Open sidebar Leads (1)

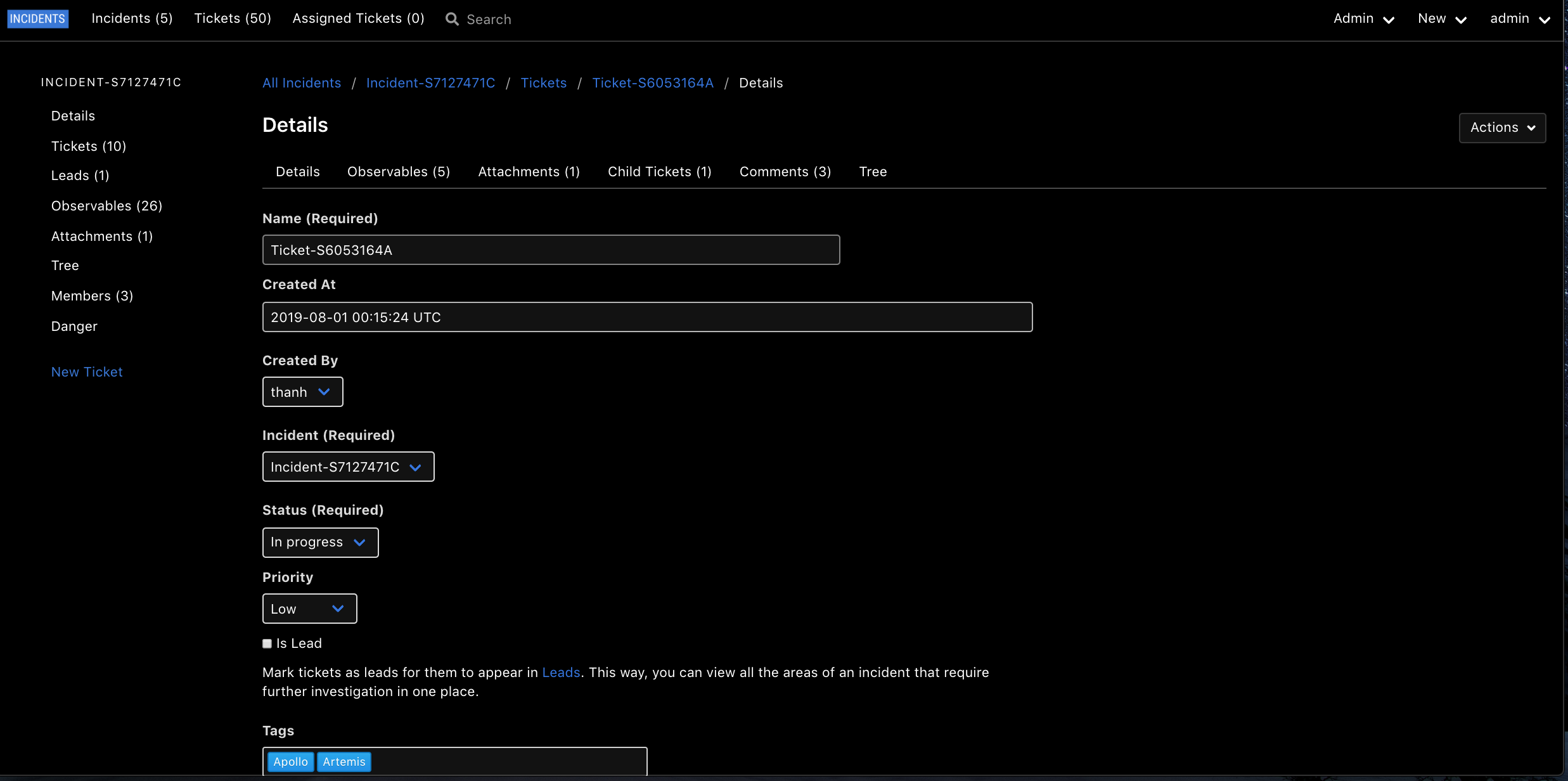click(x=80, y=176)
